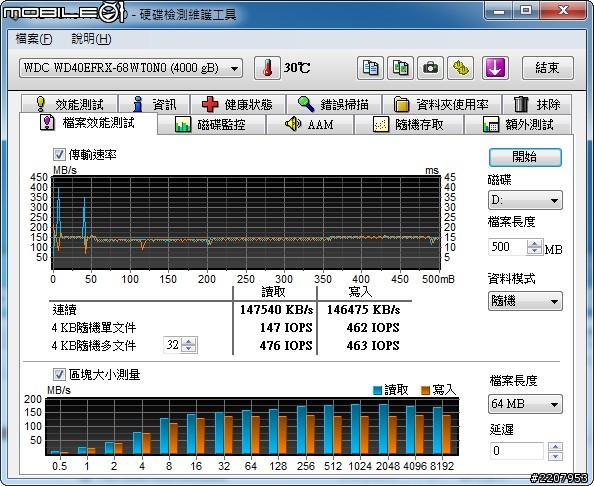Open the options gear icon

point(460,68)
